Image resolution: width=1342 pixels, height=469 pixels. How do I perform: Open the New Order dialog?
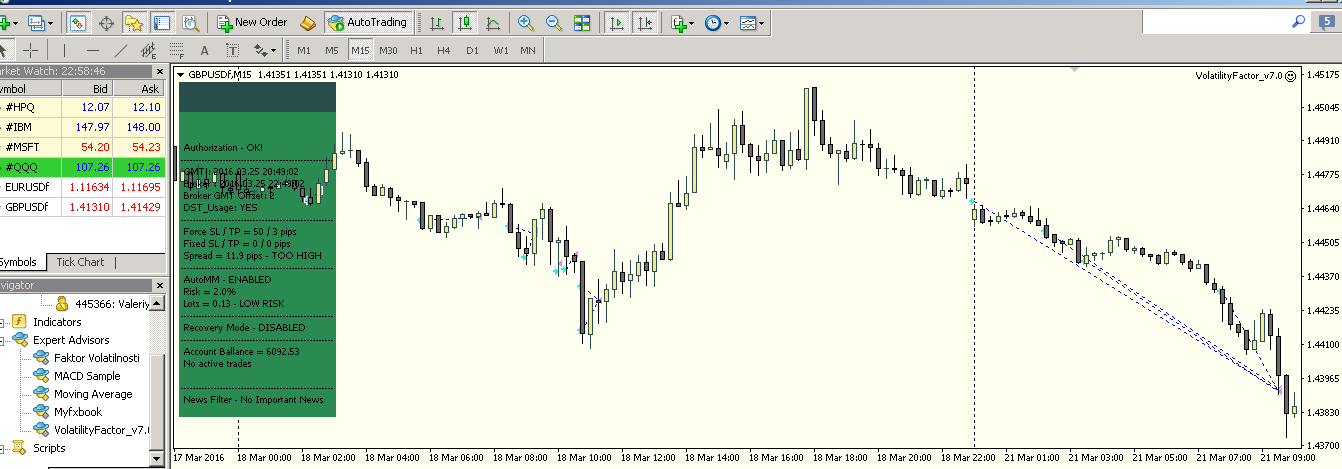tap(254, 22)
